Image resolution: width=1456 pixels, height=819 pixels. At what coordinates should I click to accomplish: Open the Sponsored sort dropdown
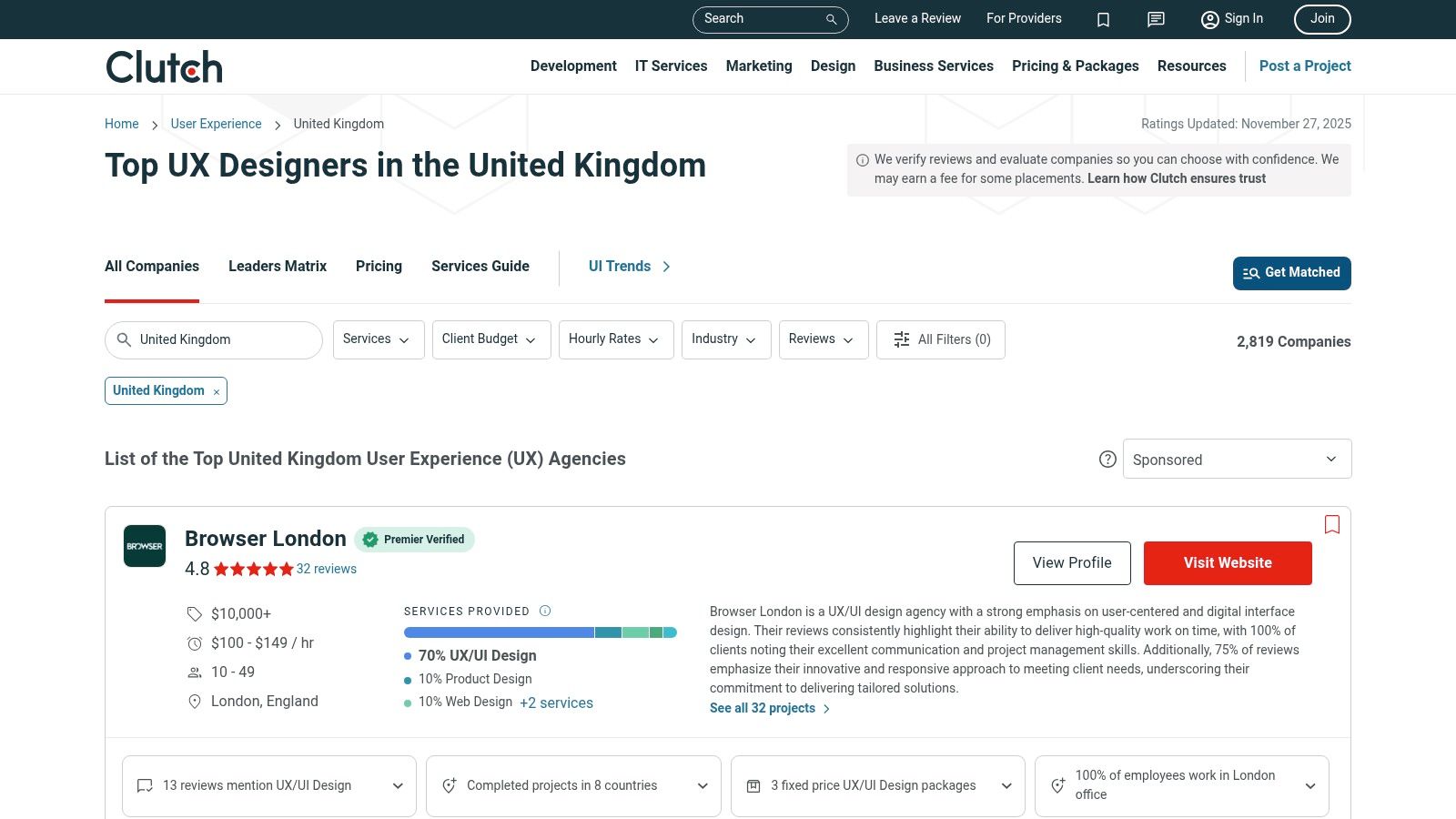coord(1237,460)
